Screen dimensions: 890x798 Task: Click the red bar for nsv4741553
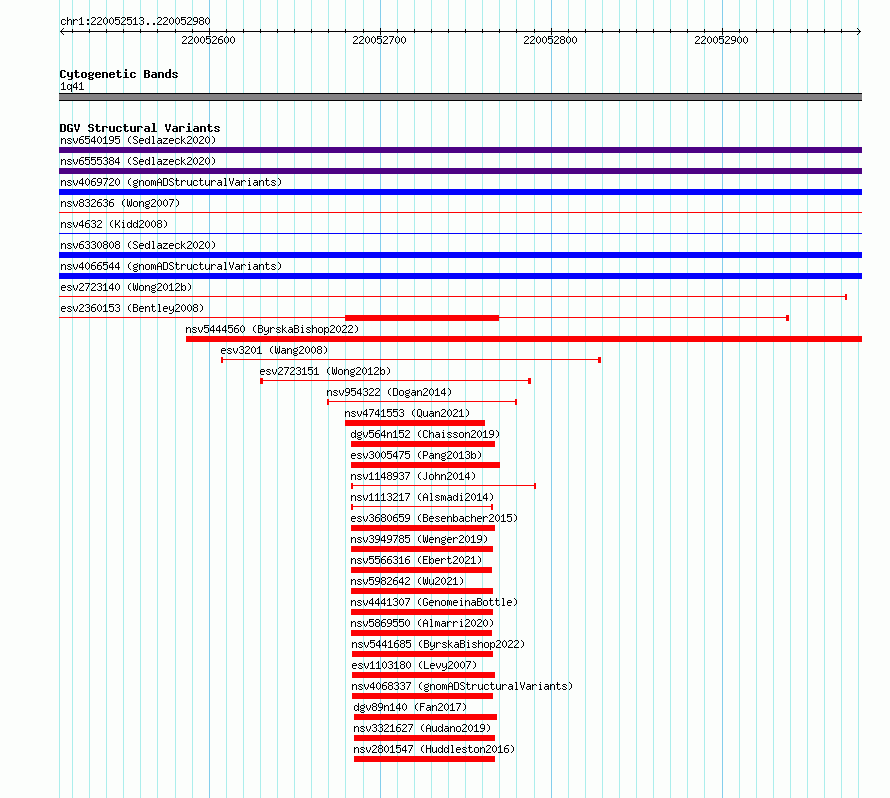coord(415,423)
